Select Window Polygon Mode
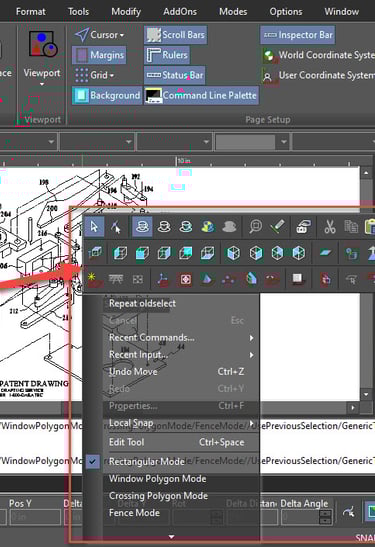Screen dimensions: 375x547 [x=158, y=479]
